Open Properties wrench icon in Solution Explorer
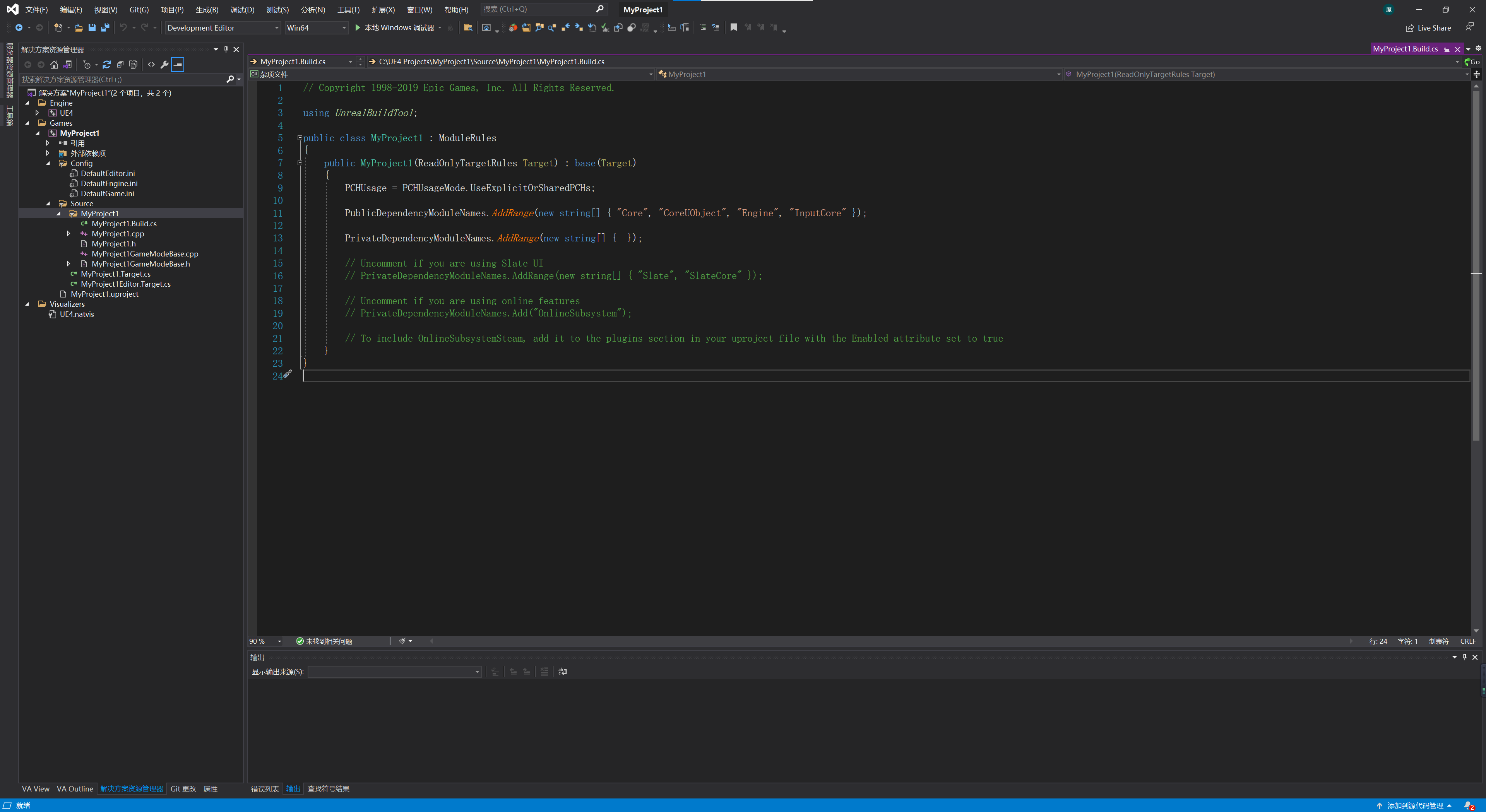 coord(164,65)
